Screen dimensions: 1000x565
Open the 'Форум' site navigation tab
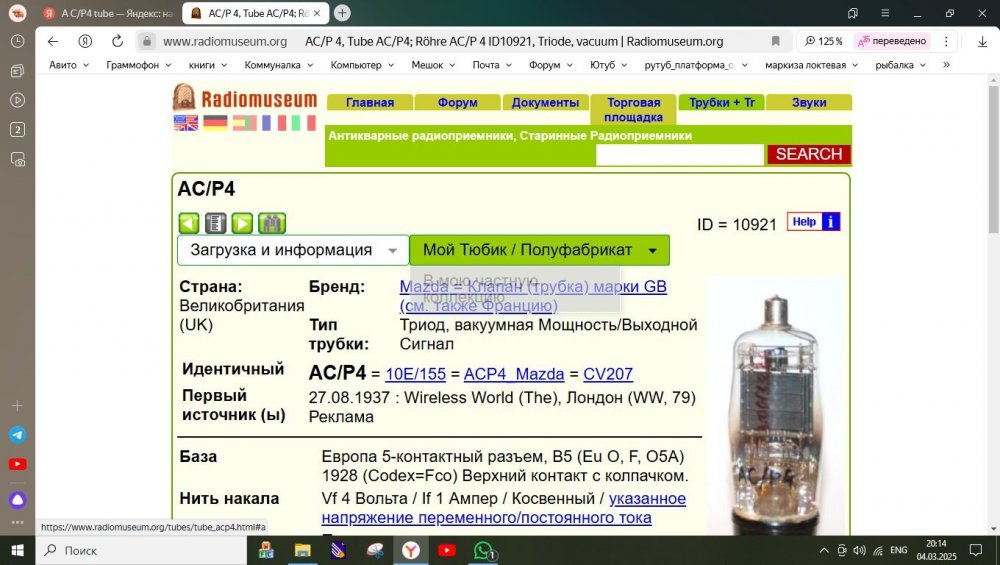[x=457, y=103]
